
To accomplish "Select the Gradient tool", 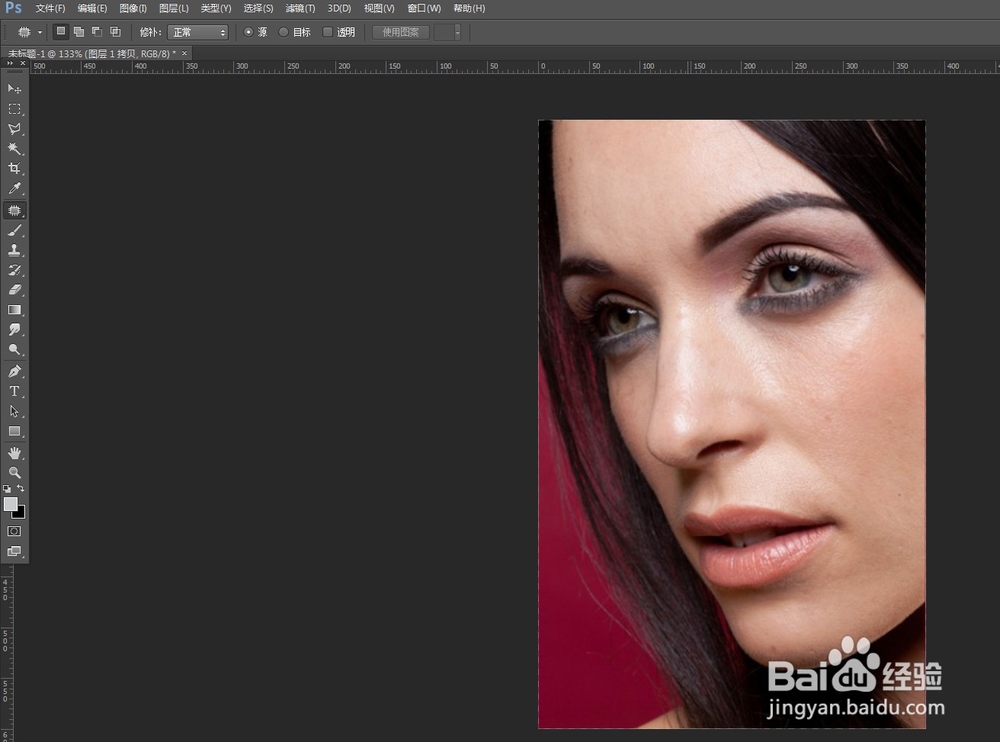I will click(14, 309).
